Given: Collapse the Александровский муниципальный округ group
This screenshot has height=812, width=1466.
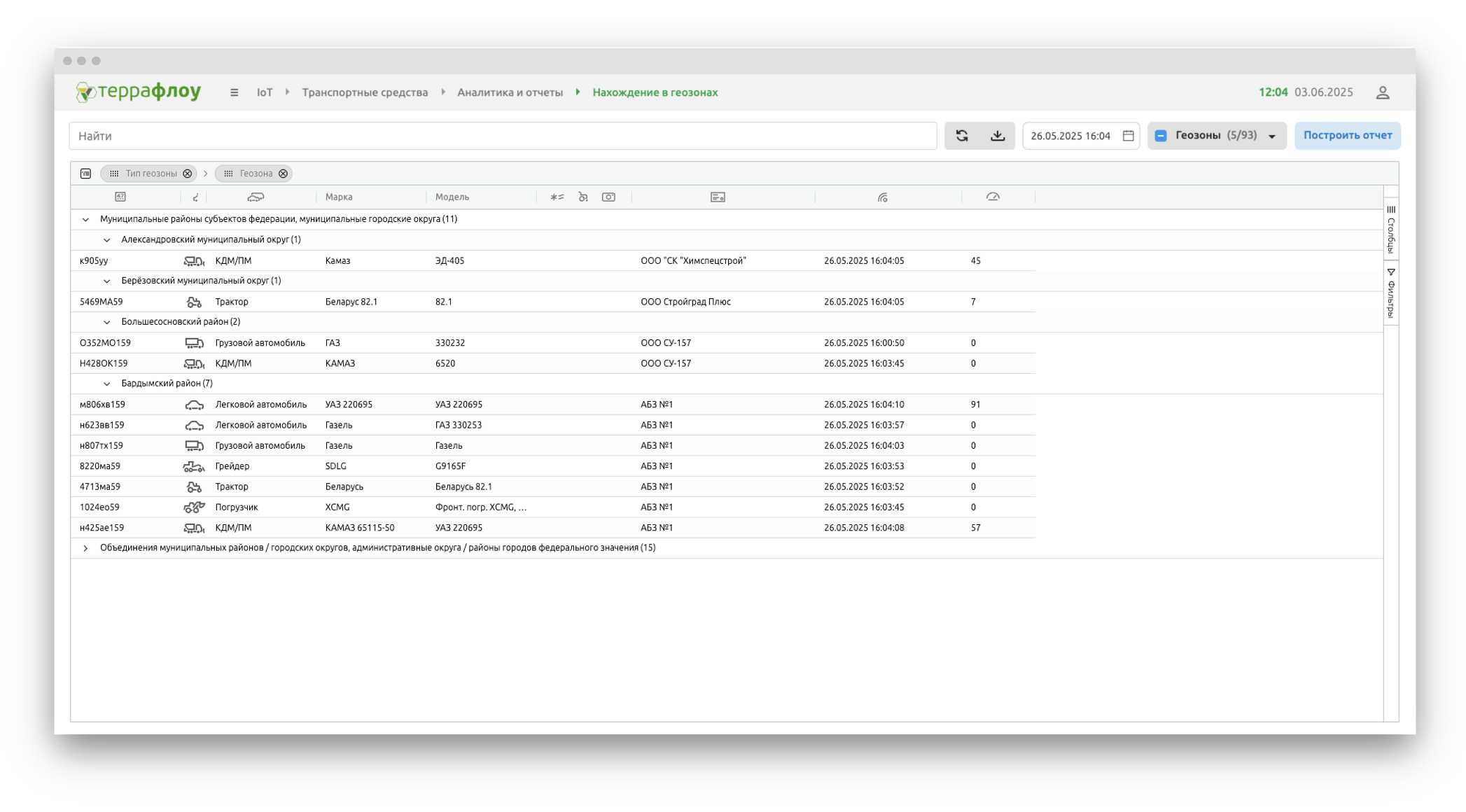Looking at the screenshot, I should (106, 240).
